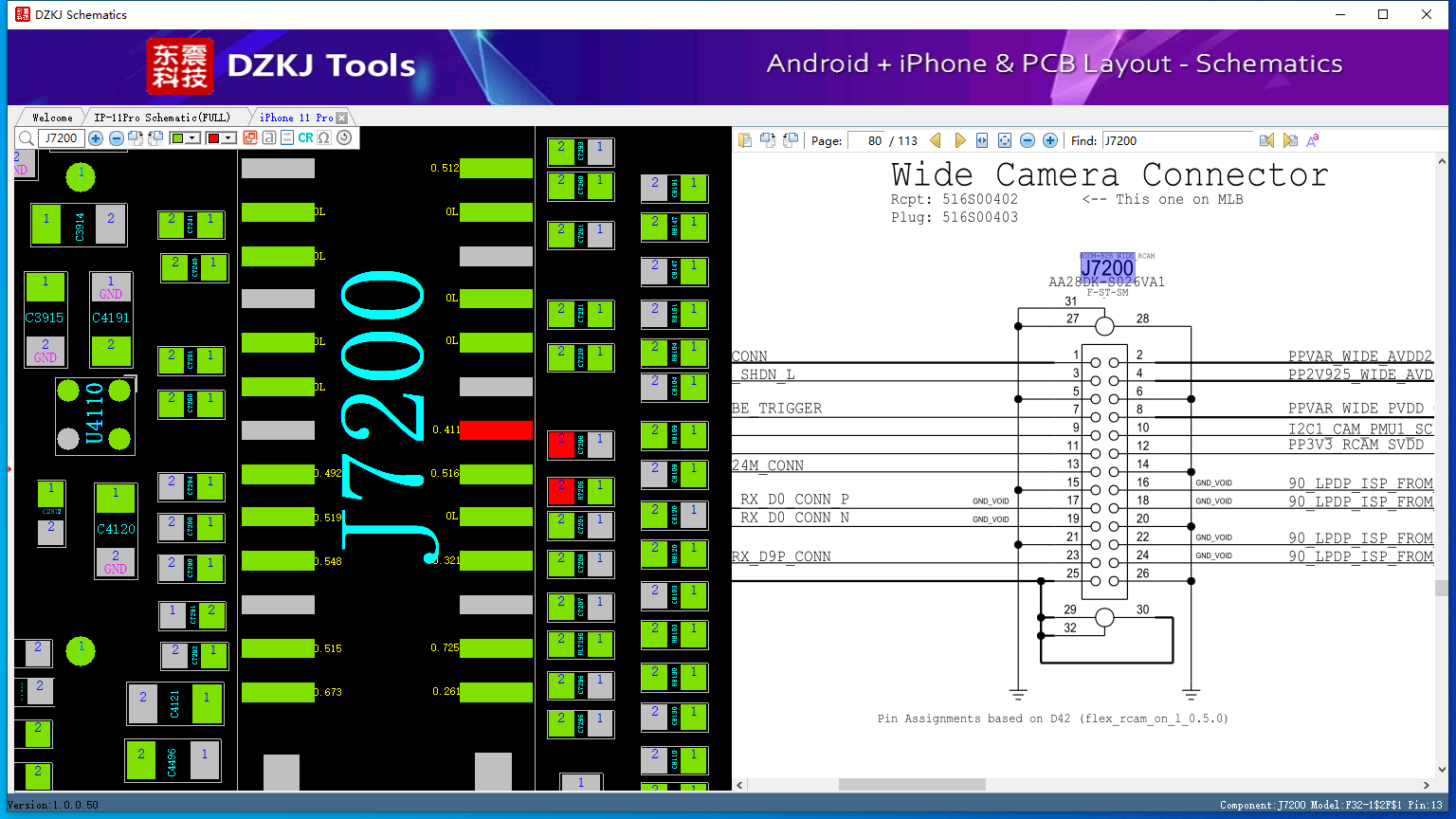1456x819 pixels.
Task: Zoom out on PCB layout view
Action: 117,138
